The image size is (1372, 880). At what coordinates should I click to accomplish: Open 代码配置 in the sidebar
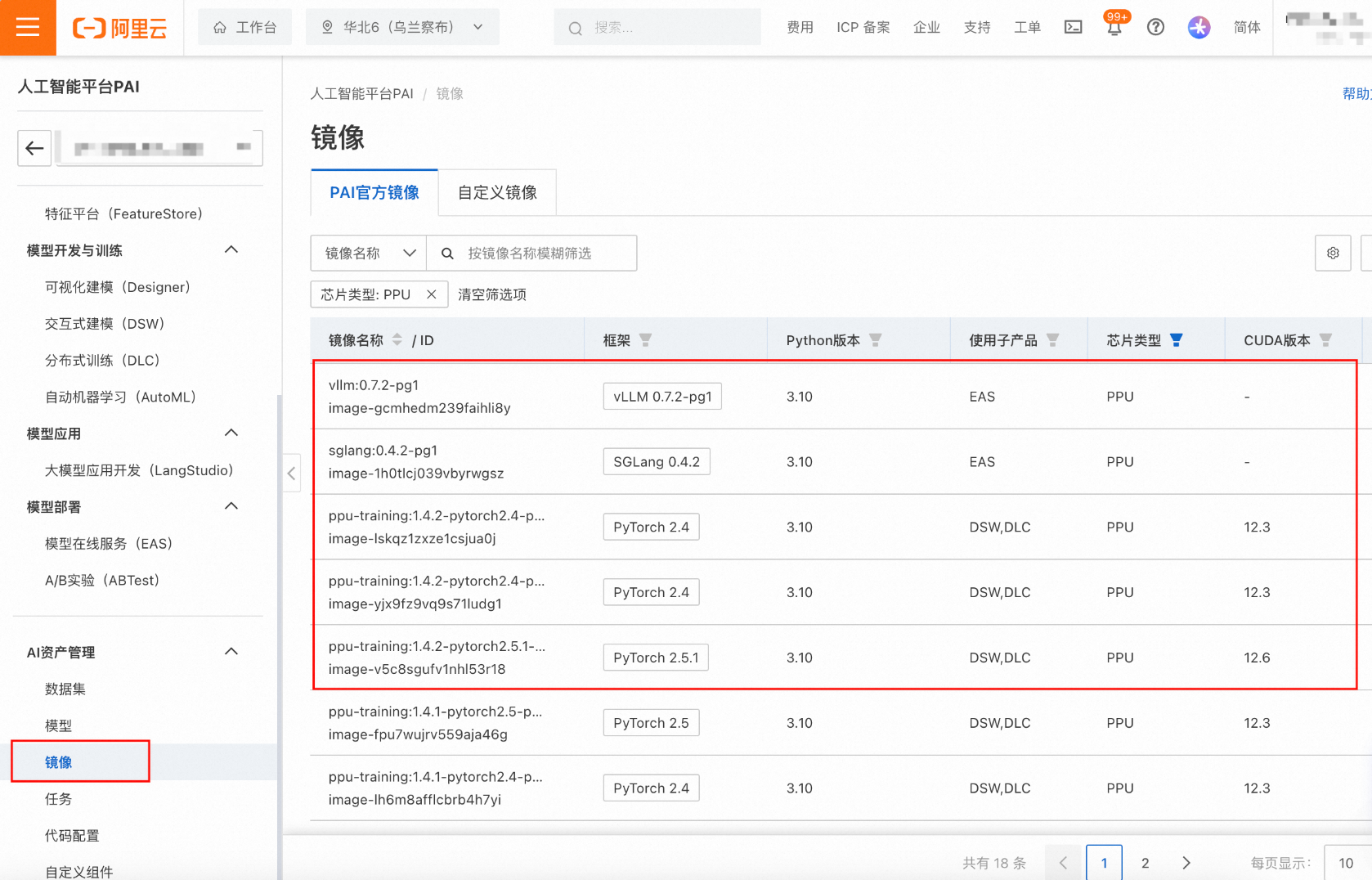click(72, 835)
